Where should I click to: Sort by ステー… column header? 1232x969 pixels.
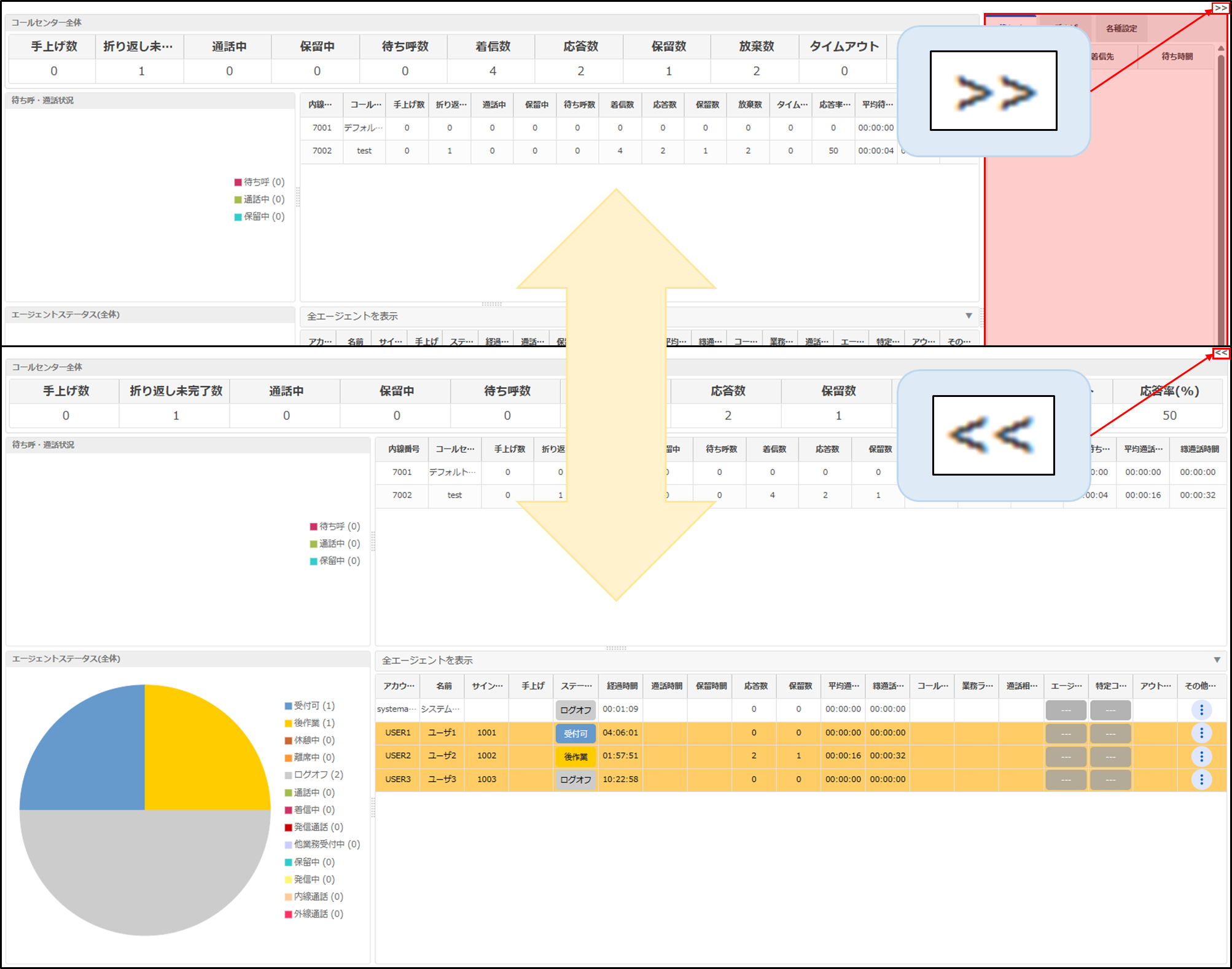(575, 686)
